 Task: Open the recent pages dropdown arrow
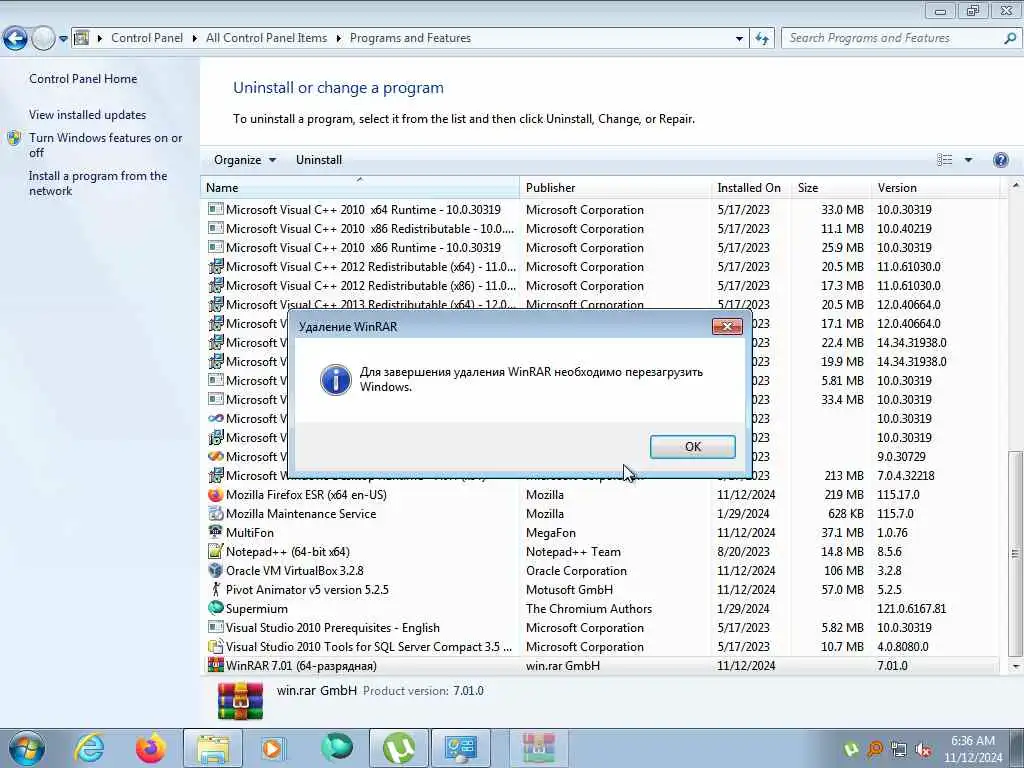(x=63, y=39)
